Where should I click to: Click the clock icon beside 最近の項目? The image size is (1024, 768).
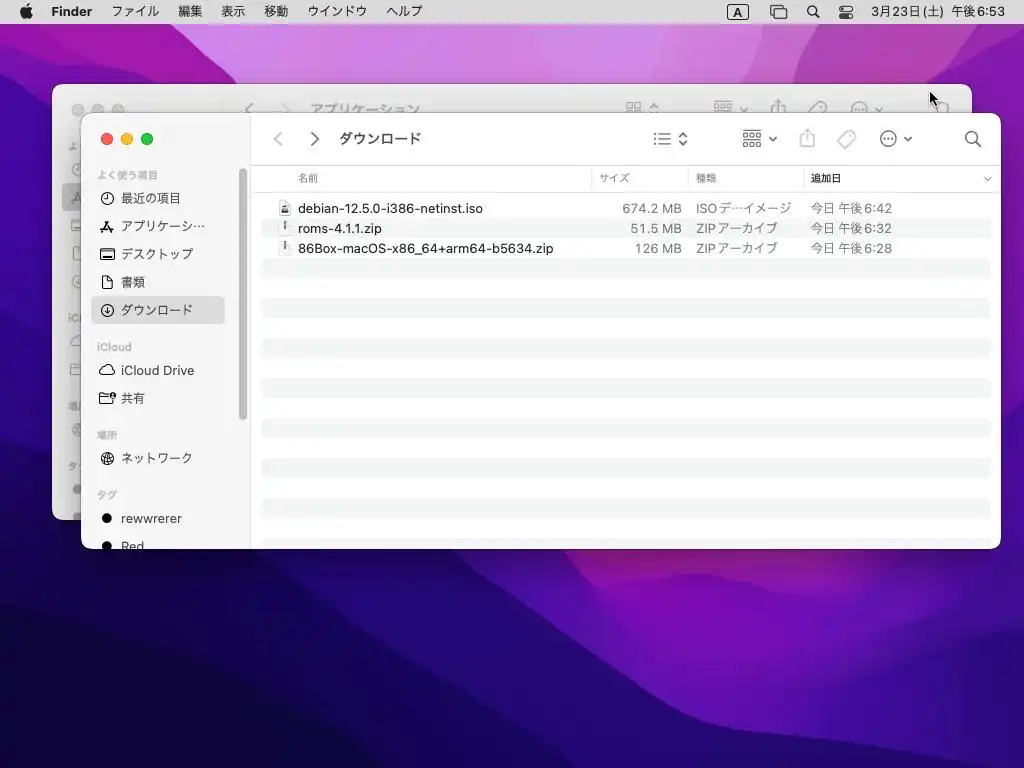107,199
